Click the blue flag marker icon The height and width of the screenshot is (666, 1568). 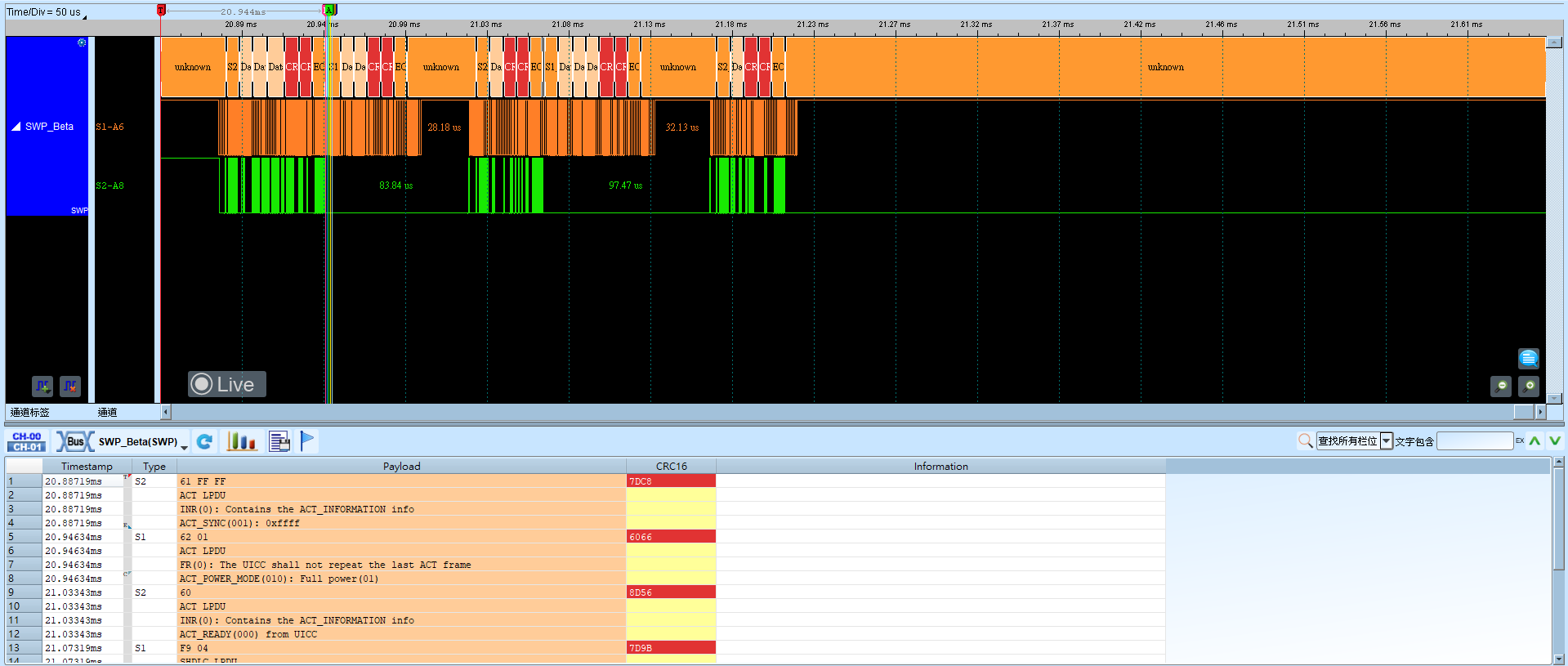tap(307, 441)
